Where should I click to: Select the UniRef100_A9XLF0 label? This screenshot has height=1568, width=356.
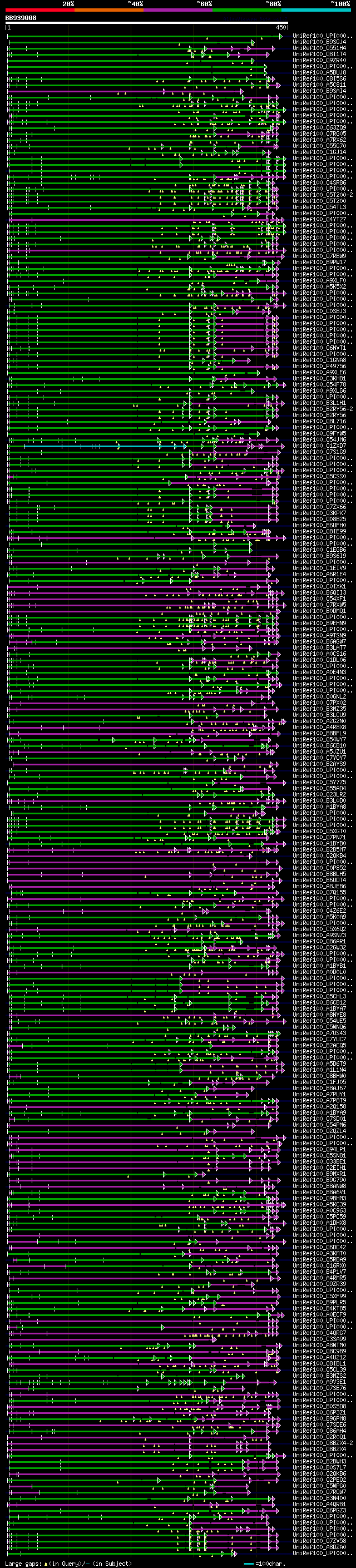click(x=319, y=280)
